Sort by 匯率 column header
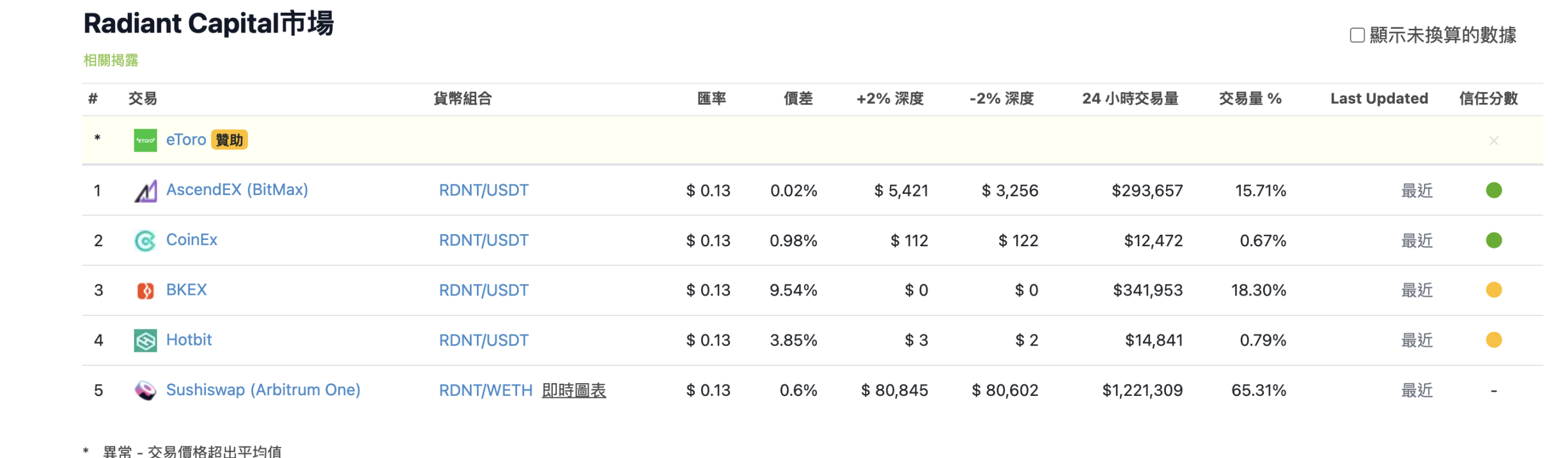The height and width of the screenshot is (458, 1568). 711,99
